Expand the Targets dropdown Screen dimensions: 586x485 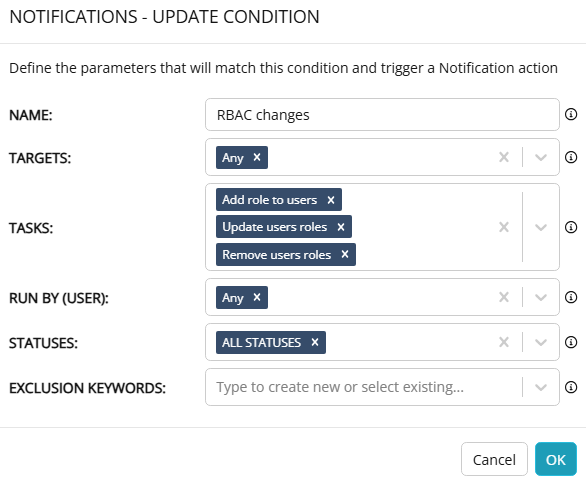(x=541, y=157)
